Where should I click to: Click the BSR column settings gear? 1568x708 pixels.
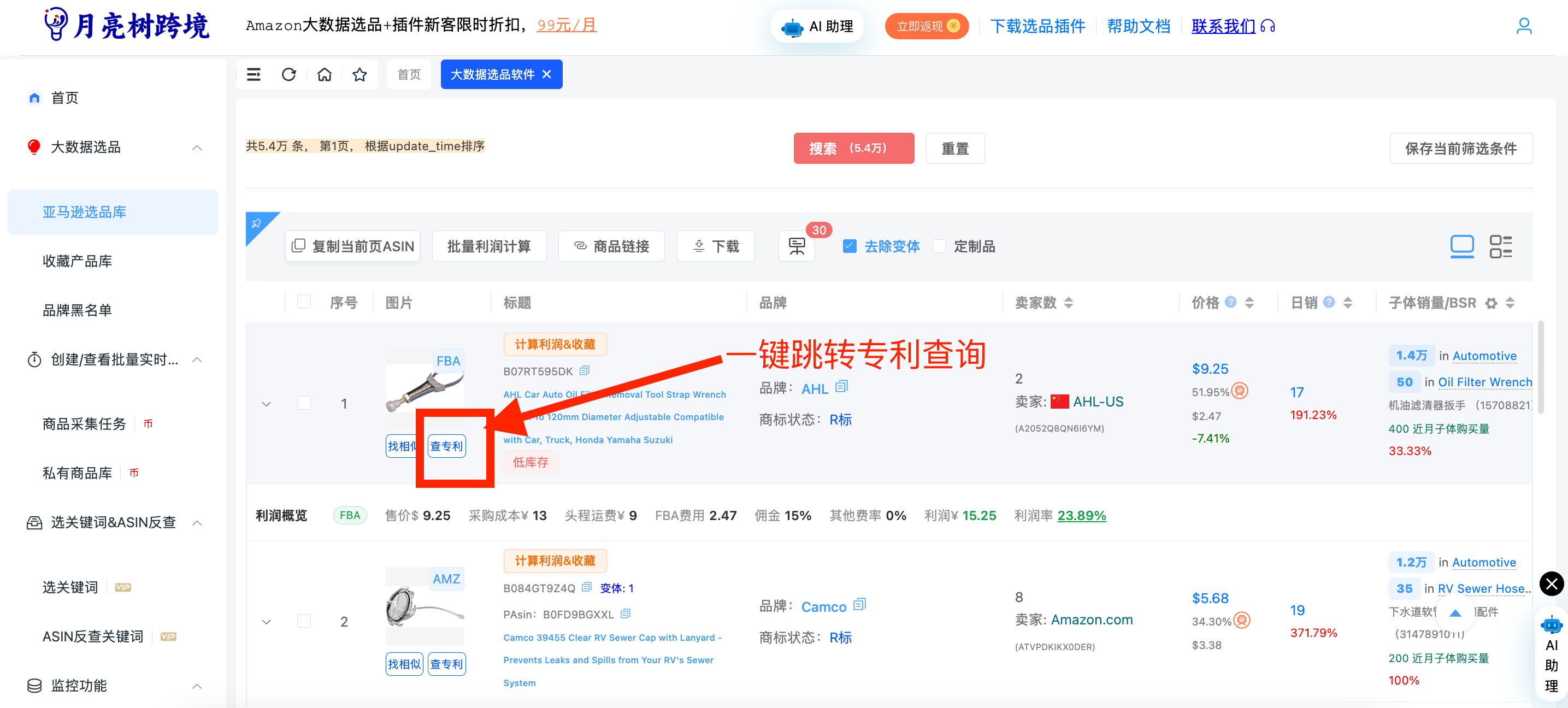pos(1491,303)
